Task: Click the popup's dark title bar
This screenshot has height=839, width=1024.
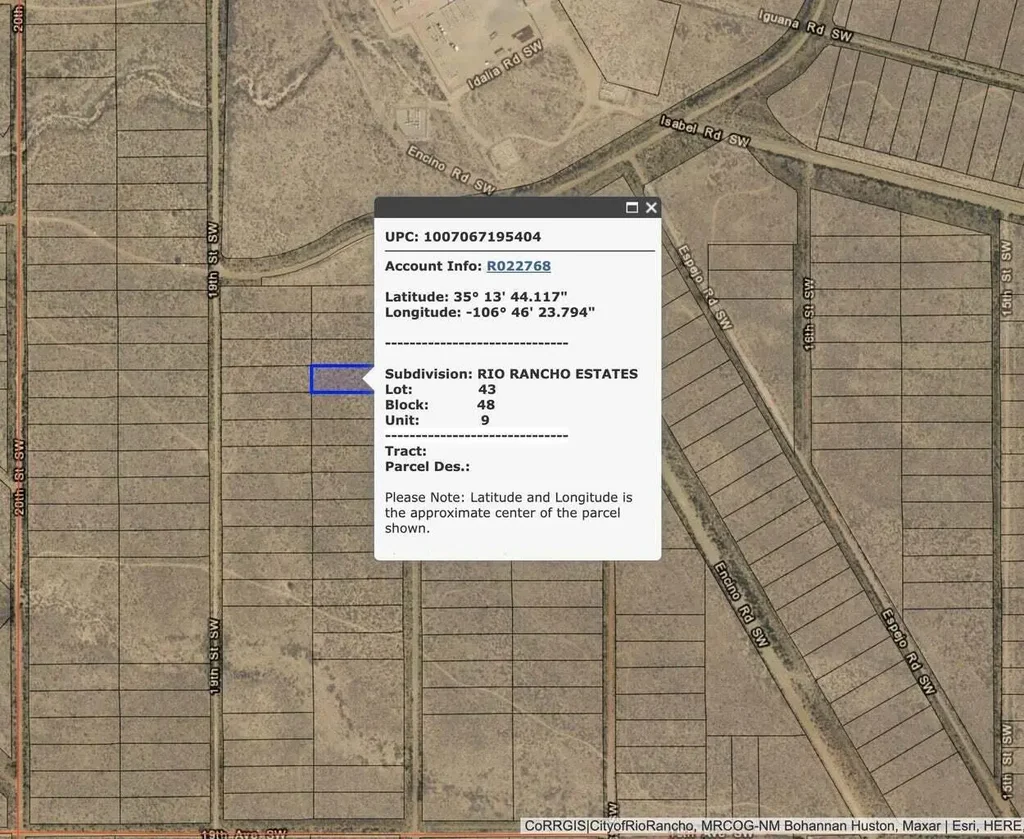Action: point(500,208)
